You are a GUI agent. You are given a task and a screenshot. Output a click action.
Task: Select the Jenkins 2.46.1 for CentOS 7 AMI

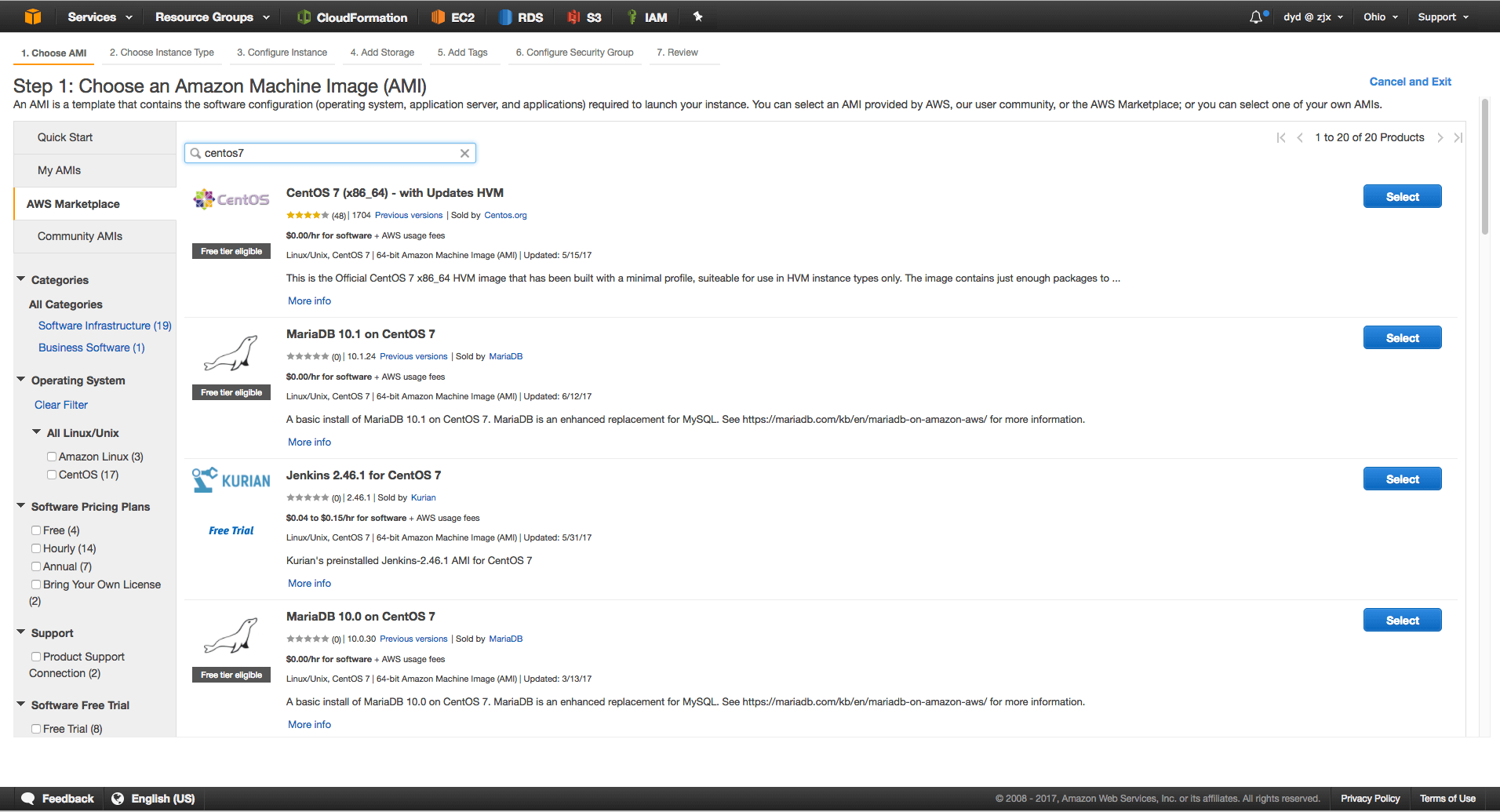[1402, 479]
